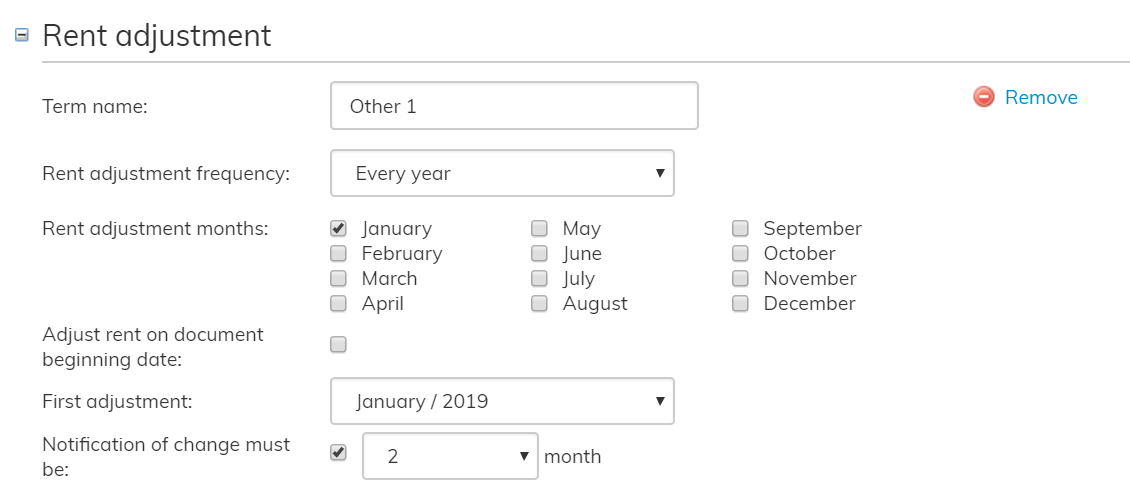Check the February checkbox
This screenshot has width=1130, height=493.
tap(338, 253)
